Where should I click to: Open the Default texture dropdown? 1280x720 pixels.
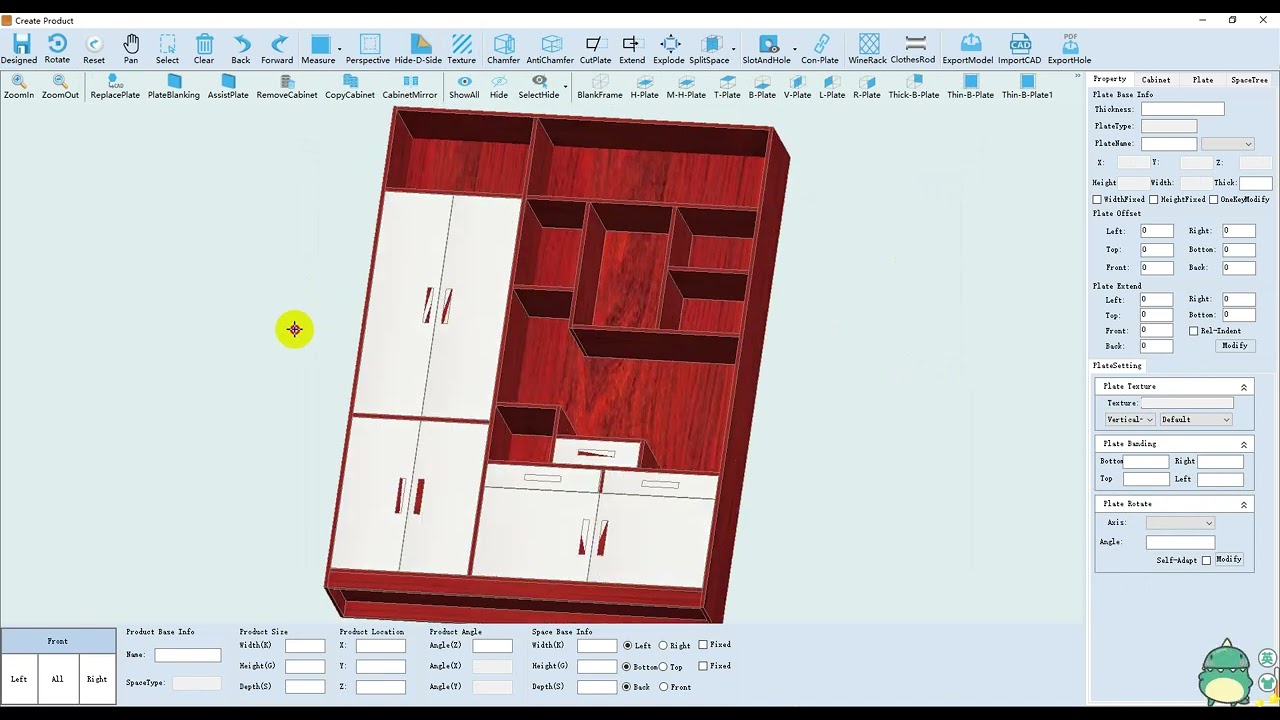(1196, 420)
